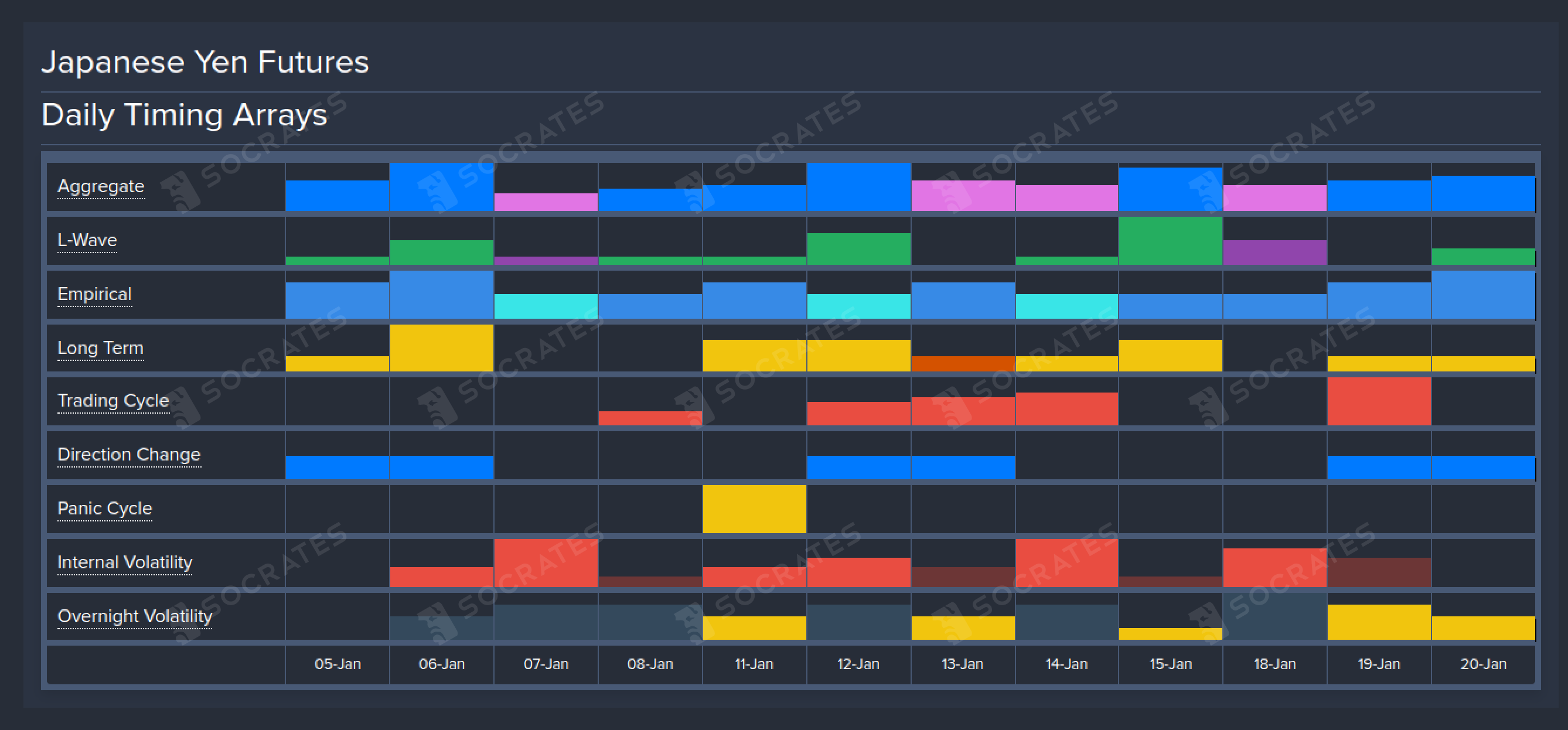Click the Daily Timing Arrays heading

pyautogui.click(x=185, y=115)
